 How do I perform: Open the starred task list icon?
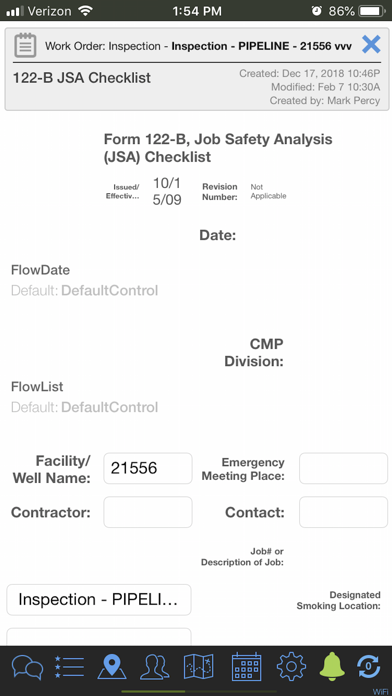[69, 667]
